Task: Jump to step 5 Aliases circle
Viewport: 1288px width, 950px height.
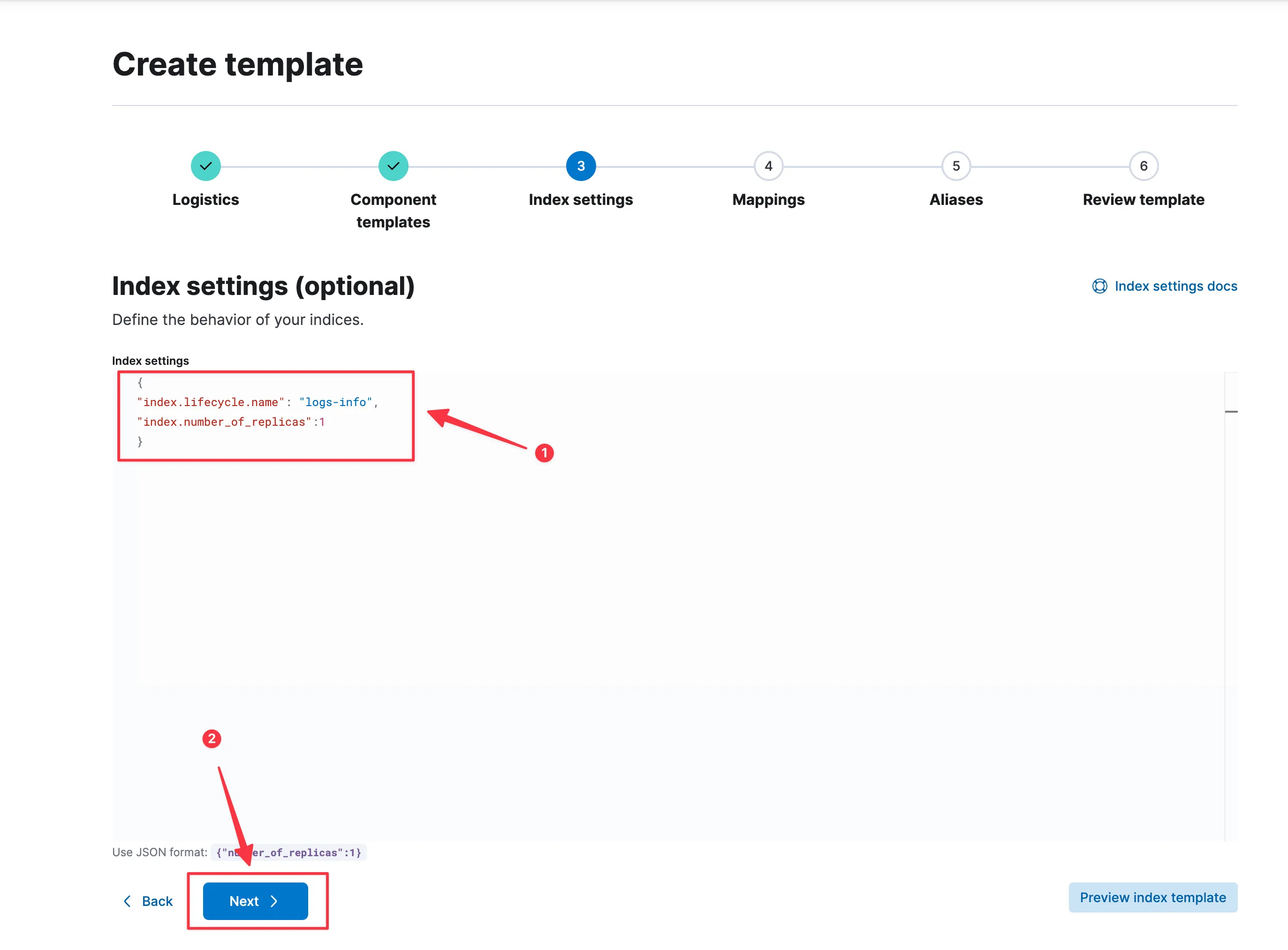Action: (955, 166)
